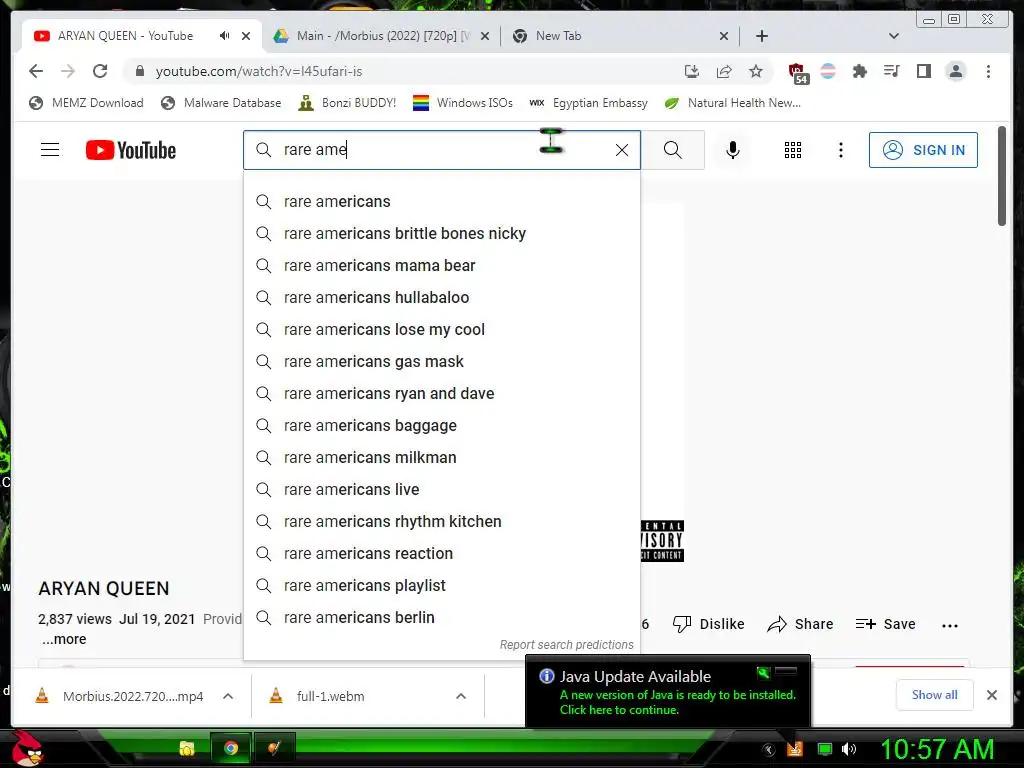Open the Windows ISOs bookmark
This screenshot has width=1024, height=768.
462,103
